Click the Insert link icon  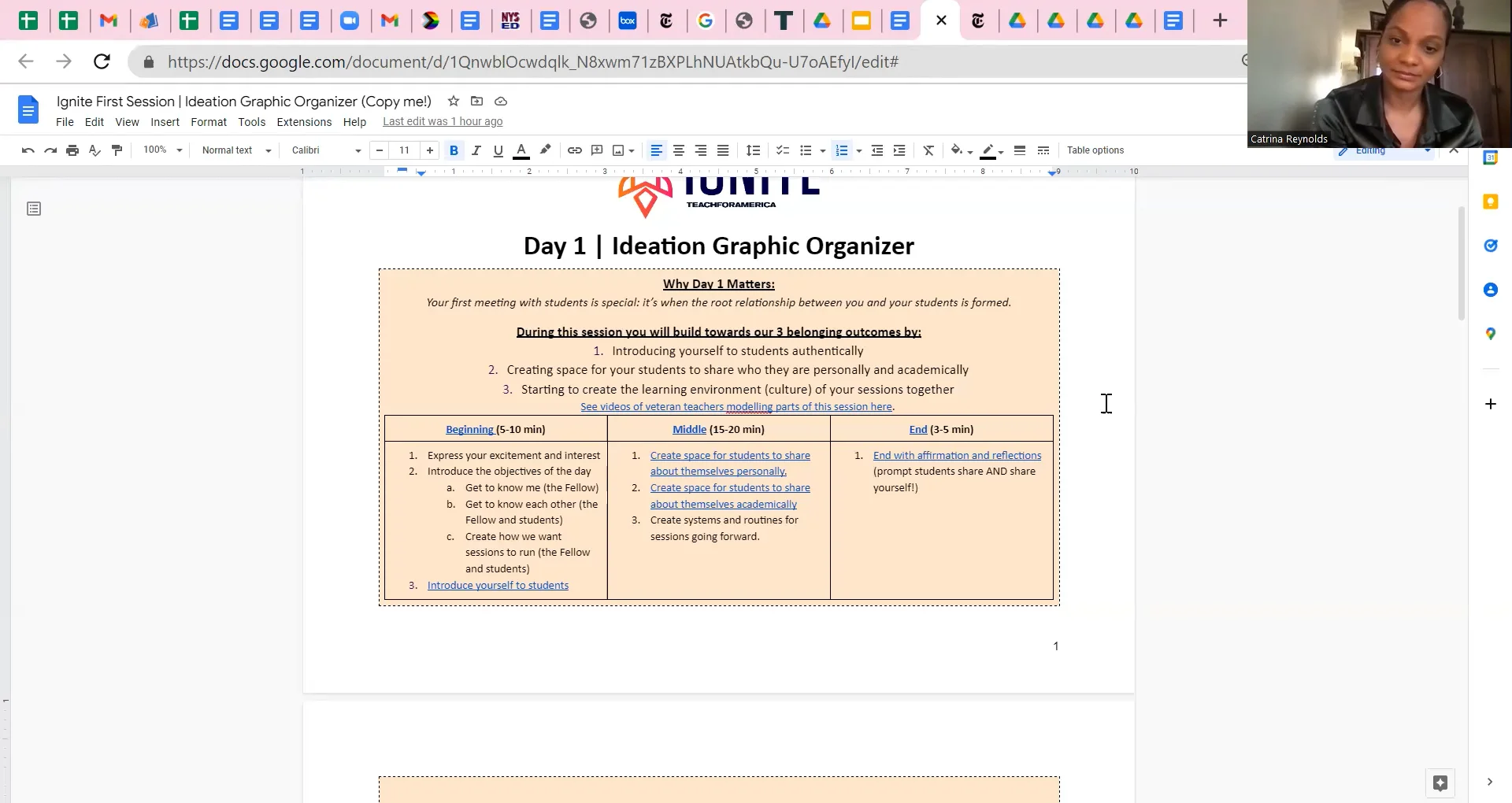point(574,150)
